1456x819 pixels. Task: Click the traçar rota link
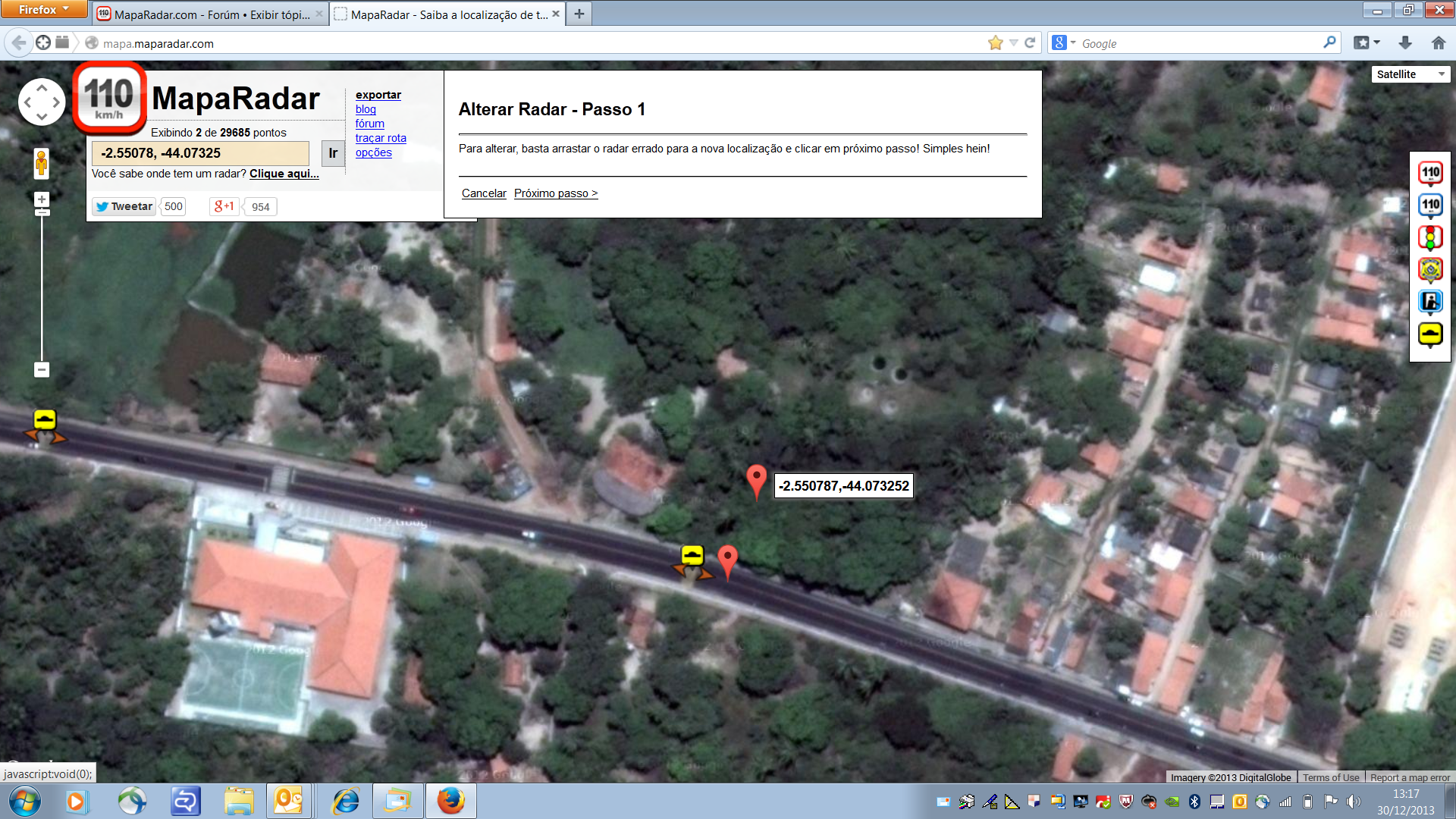[x=381, y=138]
